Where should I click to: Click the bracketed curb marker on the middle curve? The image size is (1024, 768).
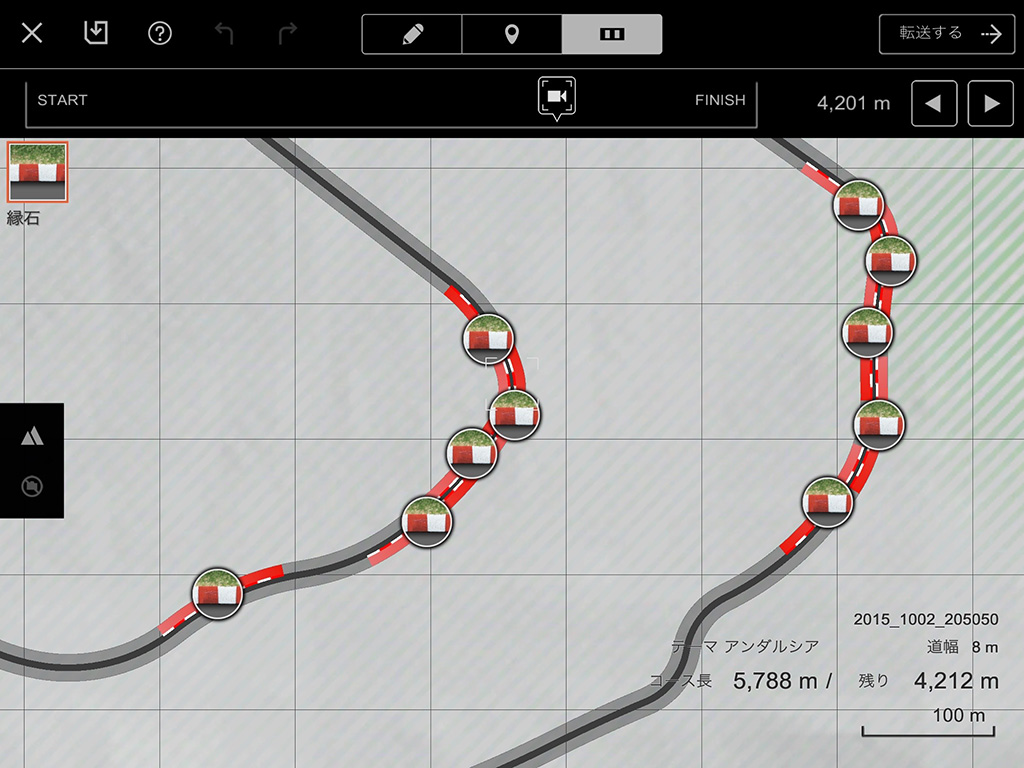pyautogui.click(x=514, y=415)
